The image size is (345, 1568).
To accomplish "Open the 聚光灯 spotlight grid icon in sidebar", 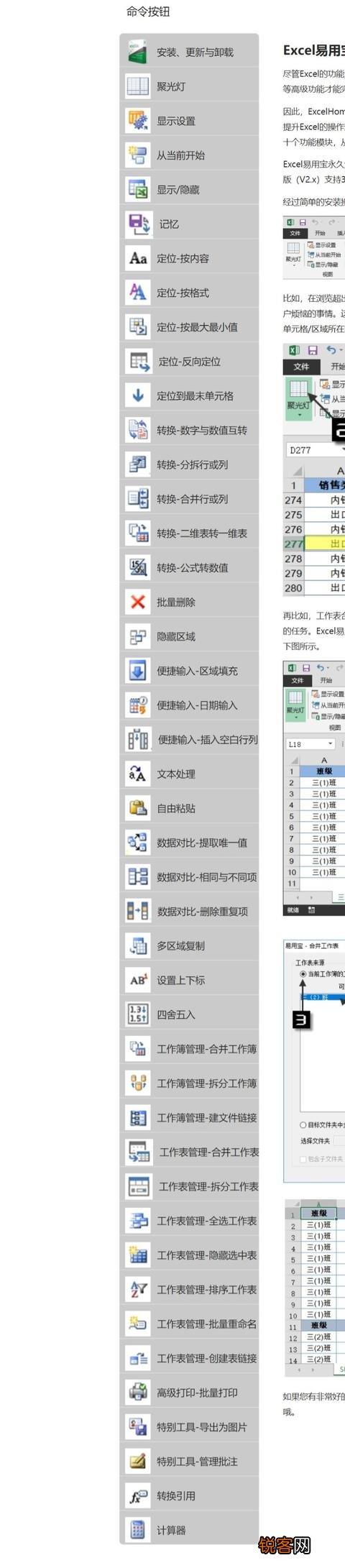I will tap(137, 86).
